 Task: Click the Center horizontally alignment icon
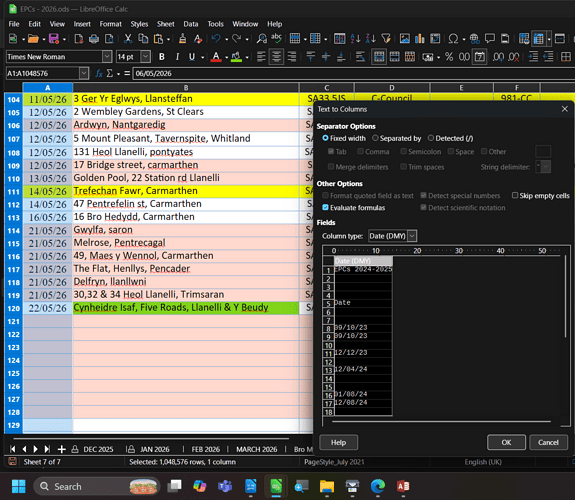click(x=276, y=57)
